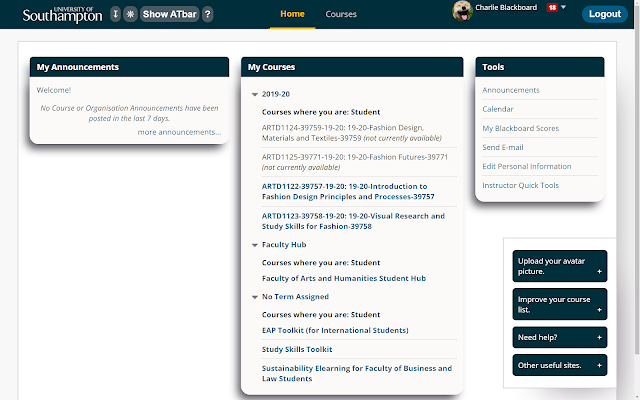640x400 pixels.
Task: Open Sustainability Elearning for Business and Law
Action: (x=357, y=373)
